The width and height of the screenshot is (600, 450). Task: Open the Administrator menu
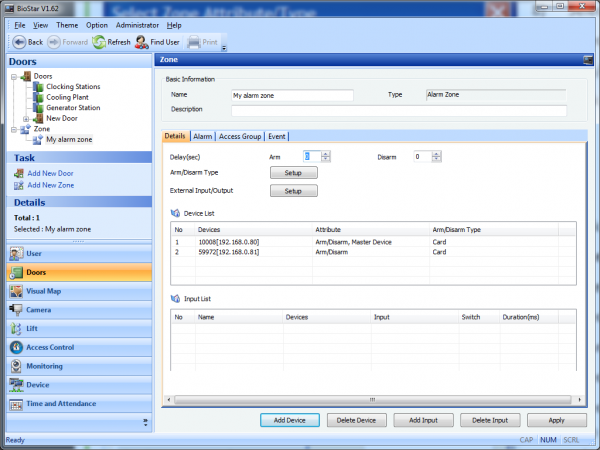coord(137,24)
